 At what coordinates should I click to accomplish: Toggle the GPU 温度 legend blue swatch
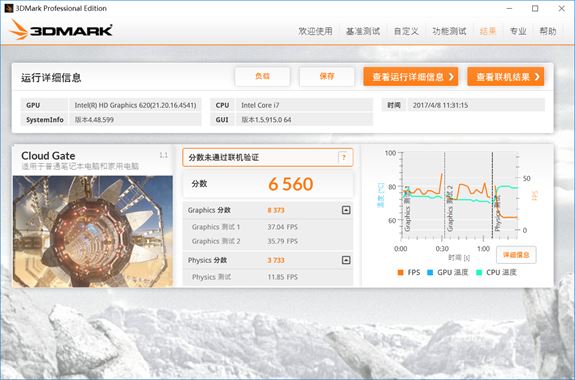(x=430, y=273)
